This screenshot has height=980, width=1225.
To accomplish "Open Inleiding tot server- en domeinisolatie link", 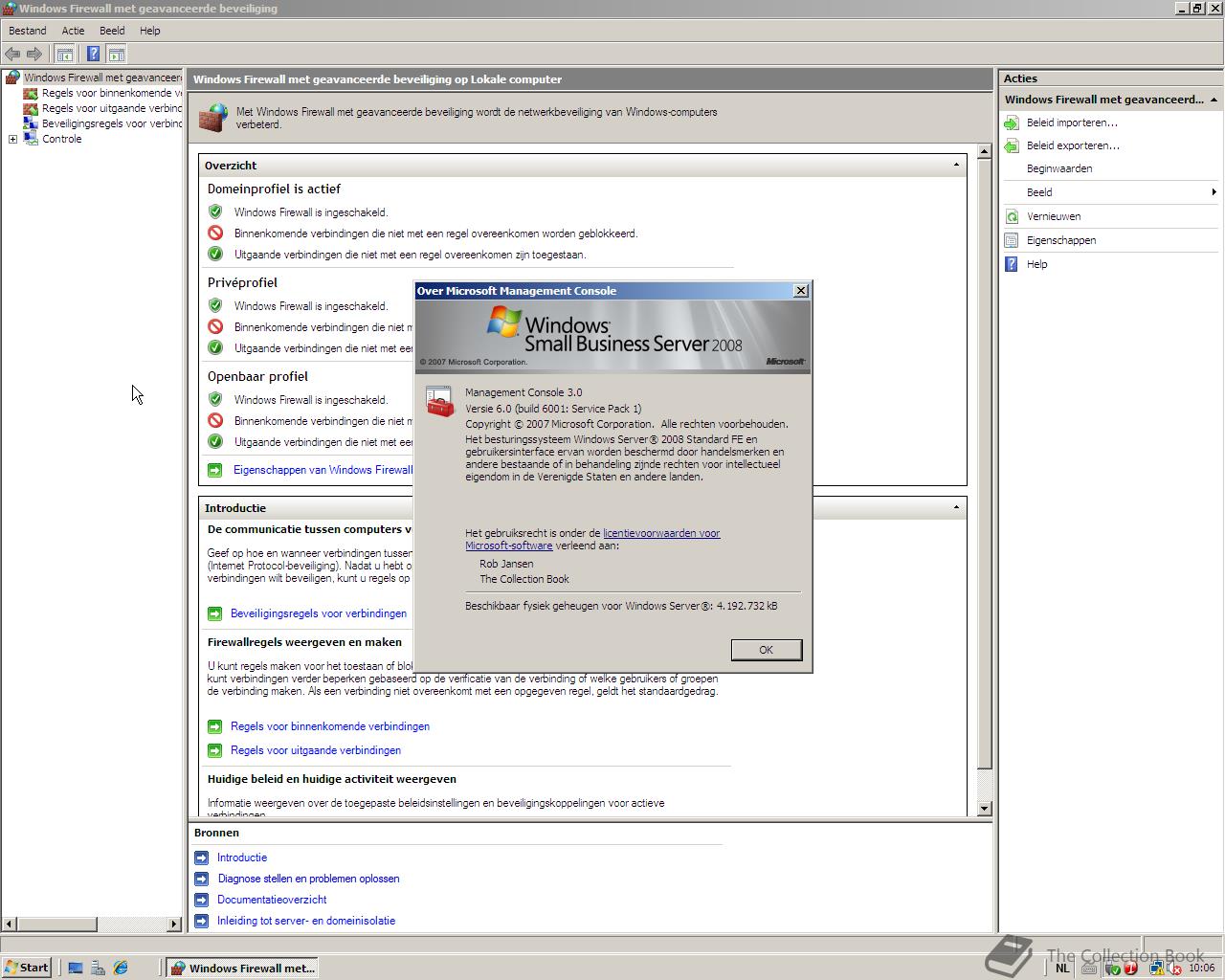I will 306,921.
